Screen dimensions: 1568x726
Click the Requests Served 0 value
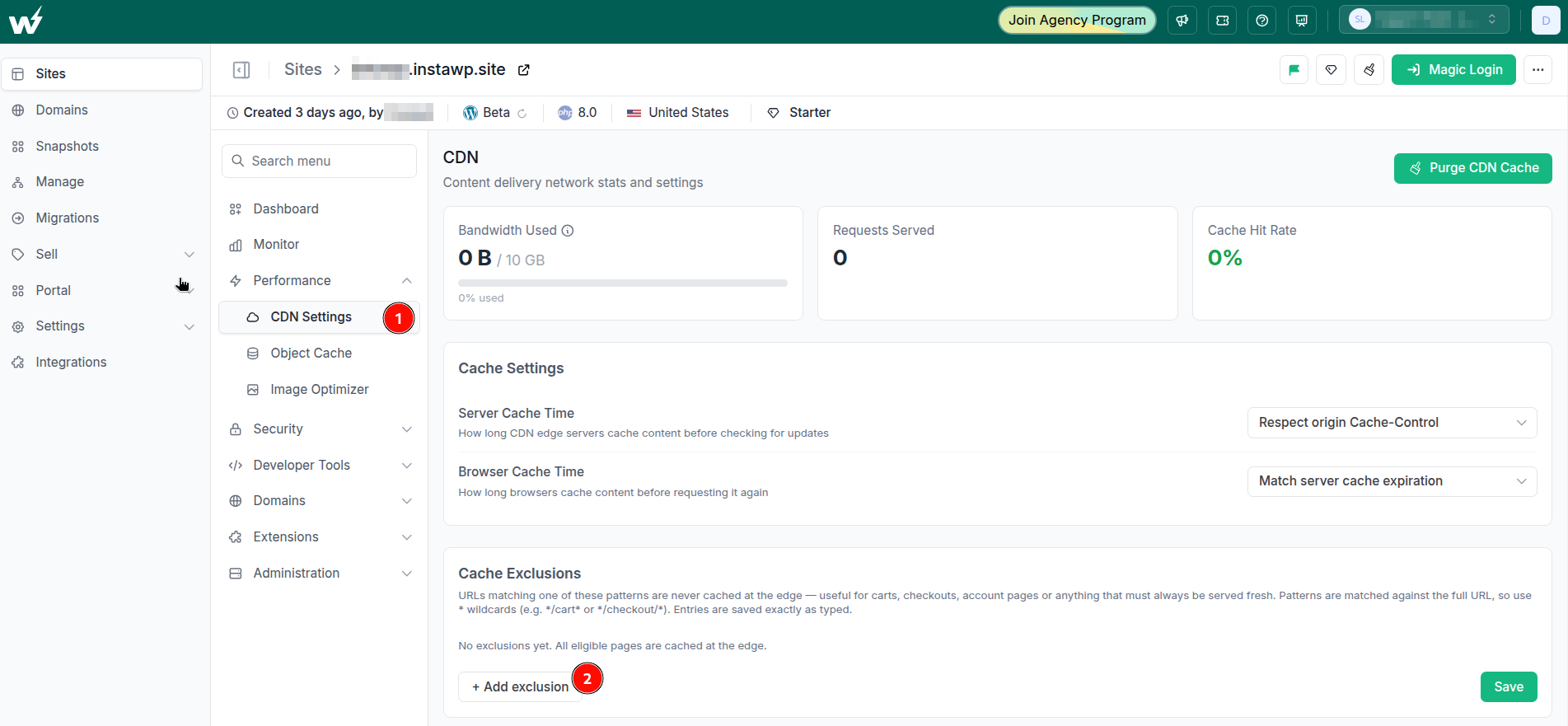(840, 258)
